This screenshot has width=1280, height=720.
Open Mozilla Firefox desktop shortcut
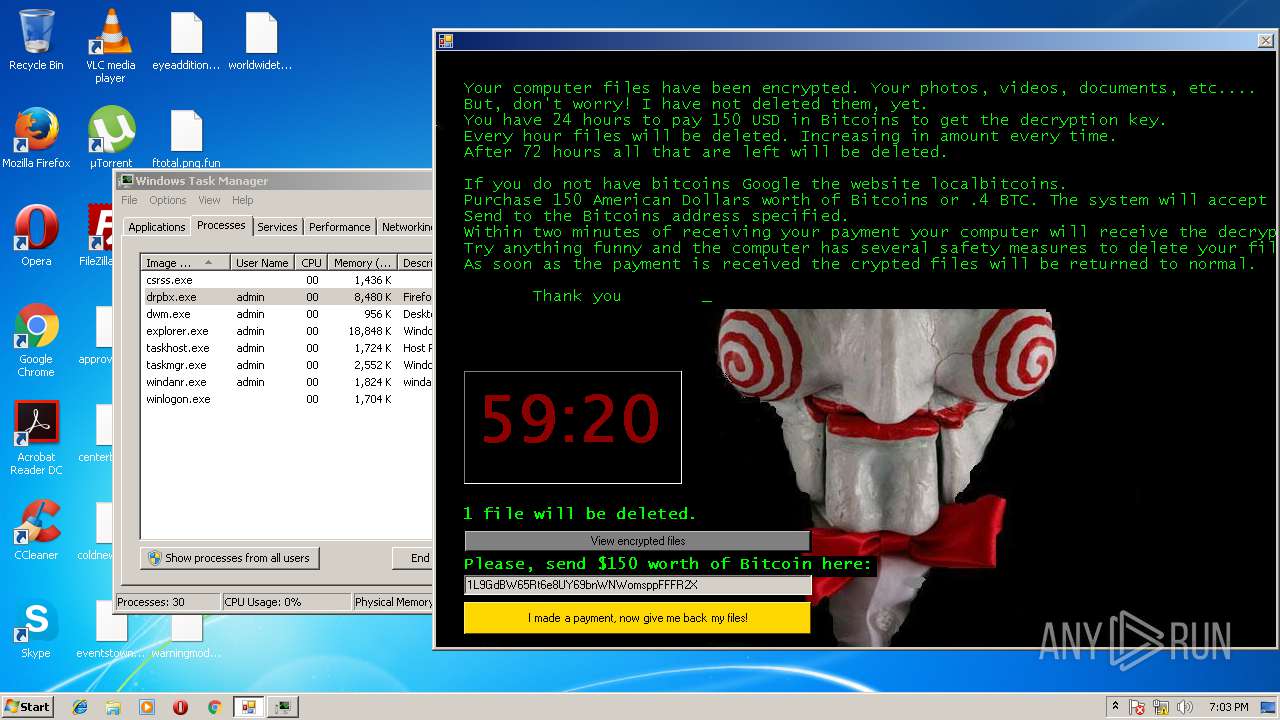pyautogui.click(x=36, y=138)
